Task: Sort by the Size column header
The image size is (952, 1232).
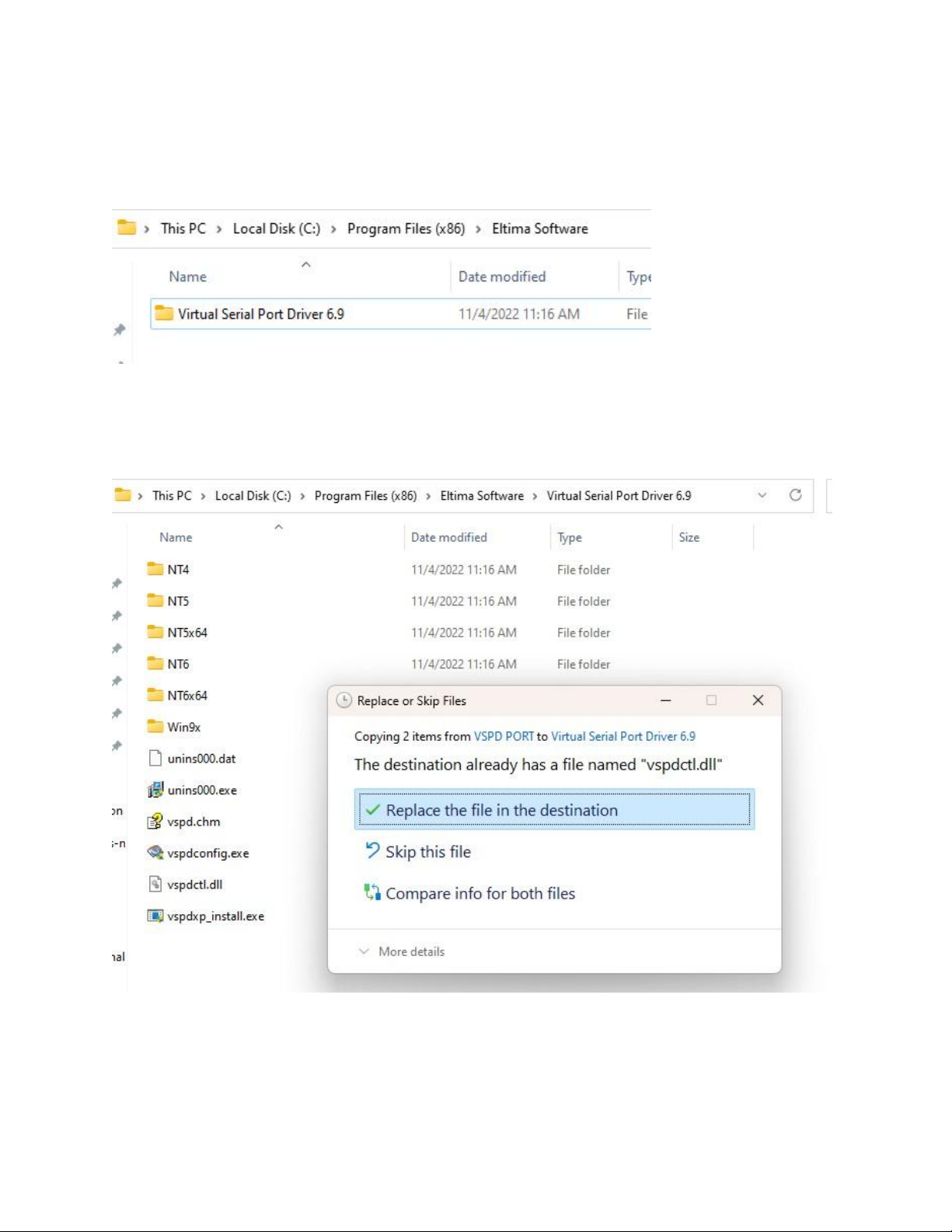Action: (x=689, y=537)
